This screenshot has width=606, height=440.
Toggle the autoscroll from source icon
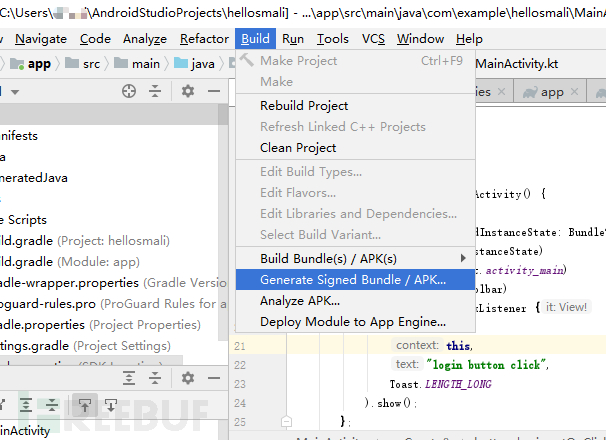pos(111,405)
